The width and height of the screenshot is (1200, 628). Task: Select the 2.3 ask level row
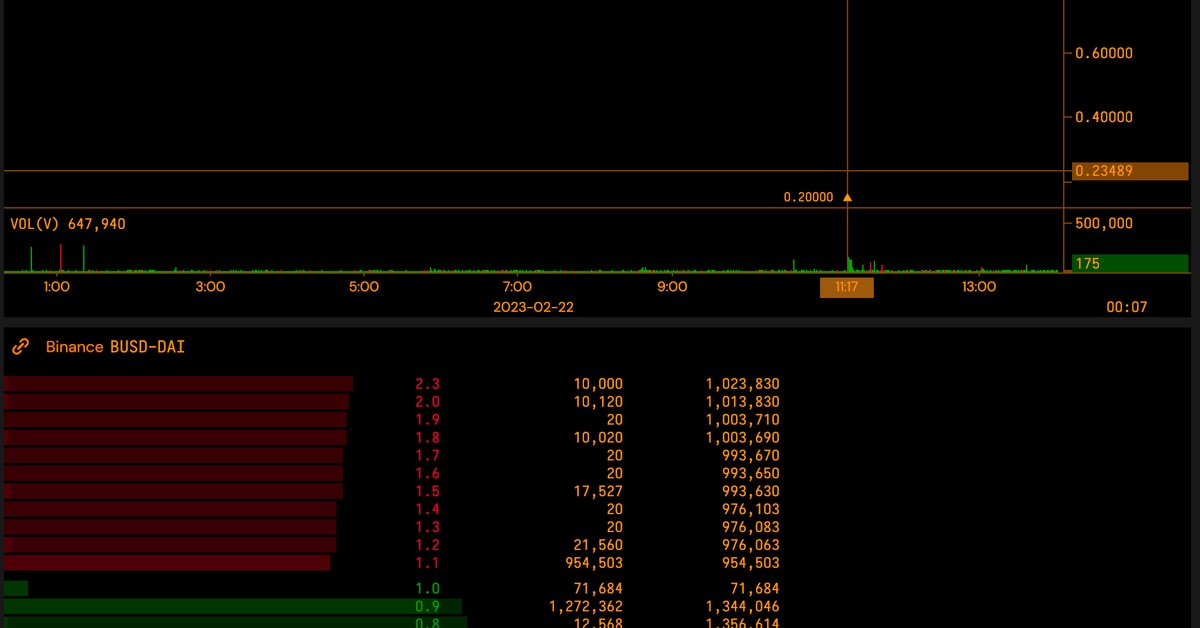click(x=427, y=384)
